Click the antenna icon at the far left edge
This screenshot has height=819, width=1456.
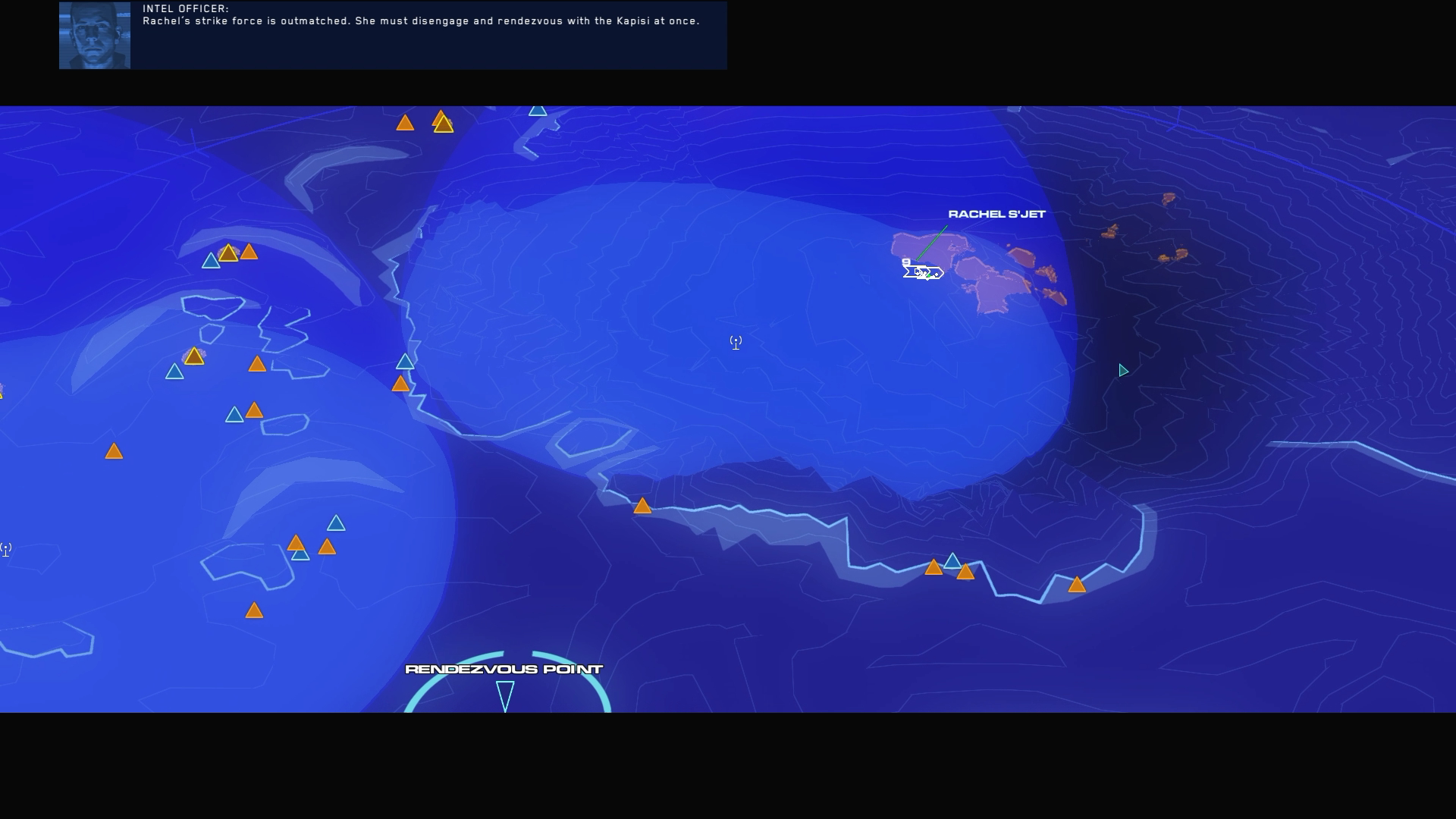pos(6,549)
